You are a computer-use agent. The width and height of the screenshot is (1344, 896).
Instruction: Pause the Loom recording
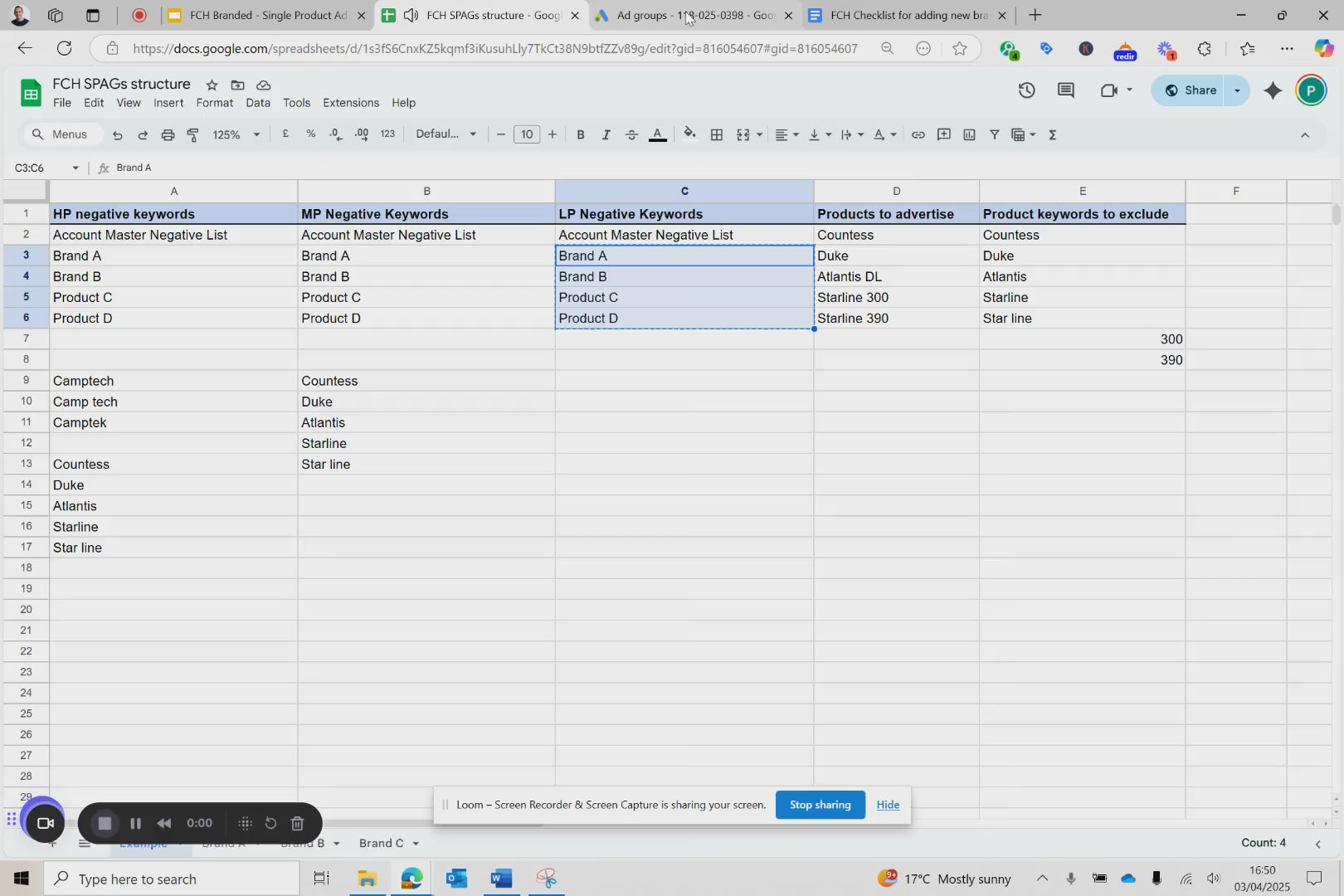point(135,823)
